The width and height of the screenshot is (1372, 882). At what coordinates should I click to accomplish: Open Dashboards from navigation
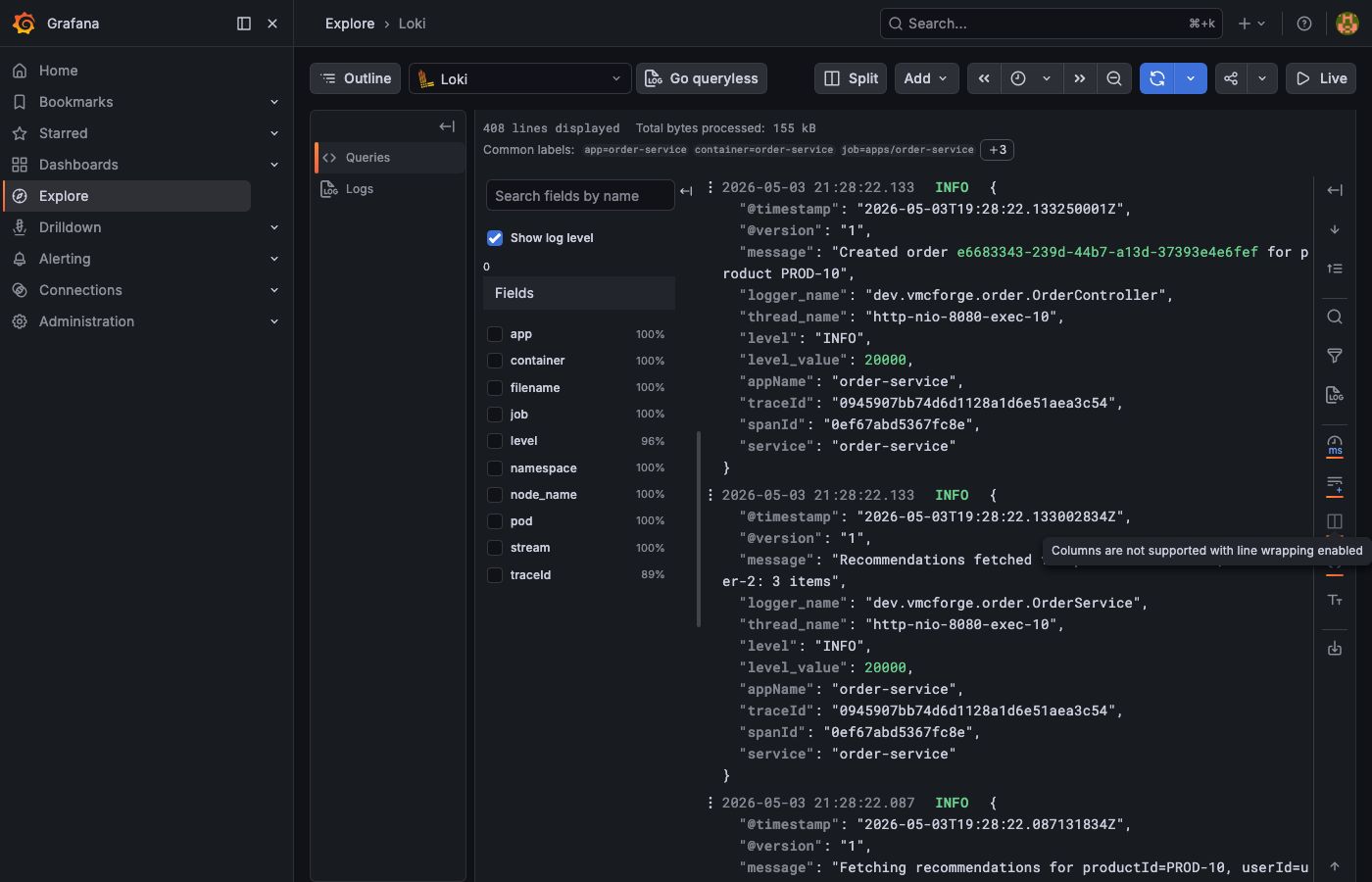pos(78,165)
